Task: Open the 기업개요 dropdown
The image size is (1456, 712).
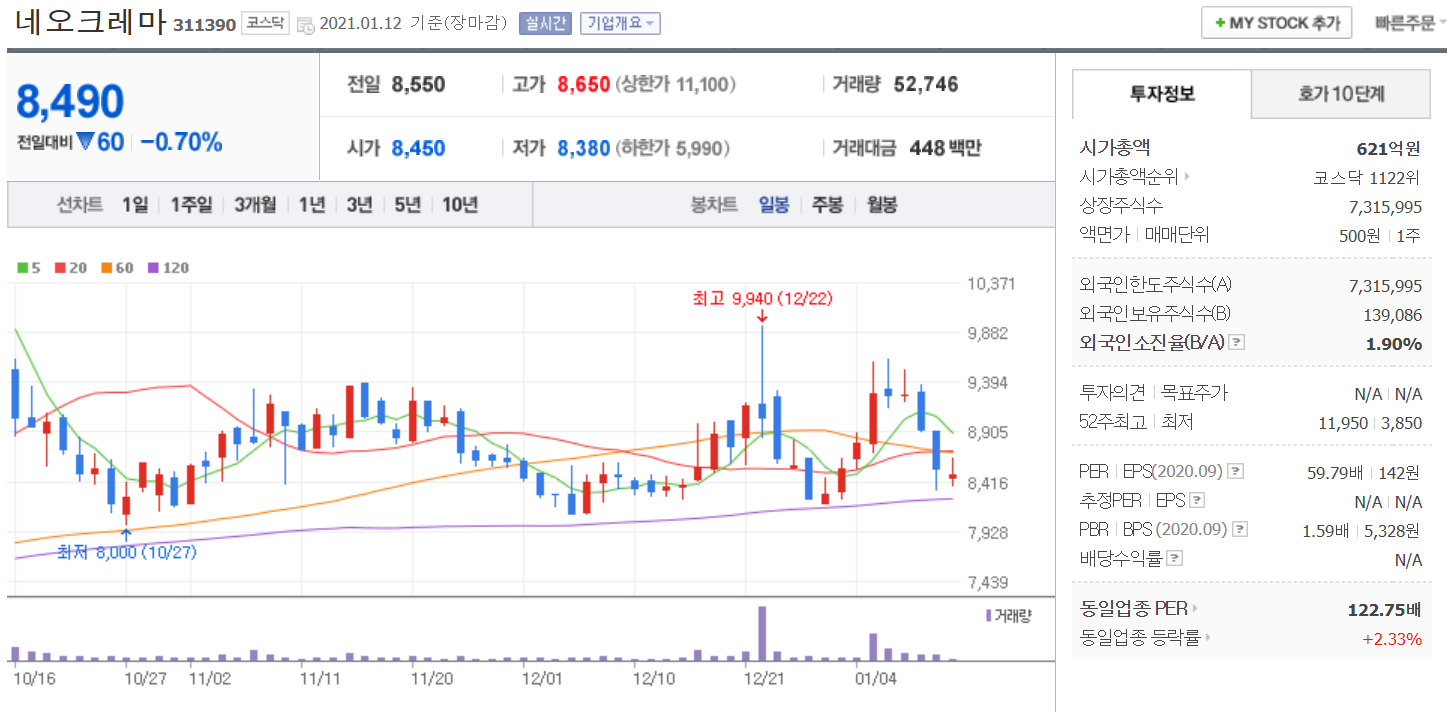Action: pos(620,23)
